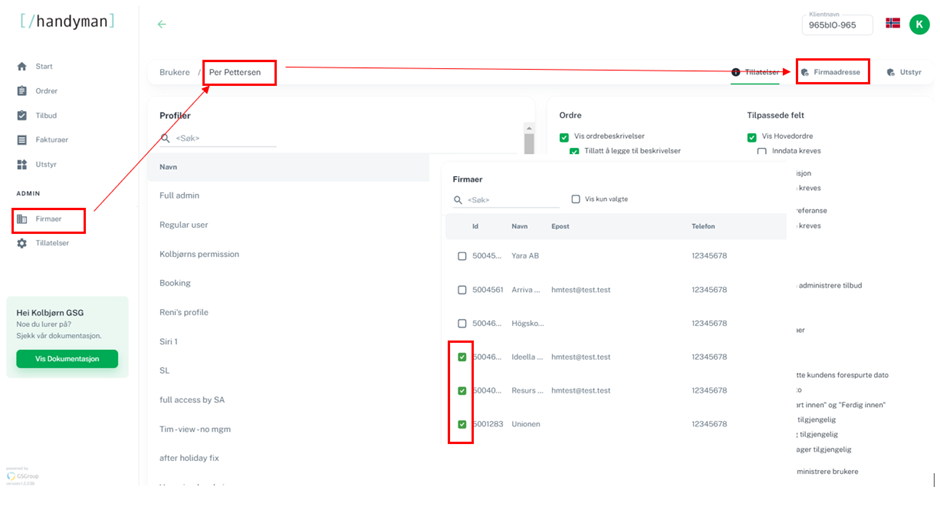Viewport: 940px width, 510px height.
Task: Click the Norwegian flag language icon
Action: click(x=893, y=23)
